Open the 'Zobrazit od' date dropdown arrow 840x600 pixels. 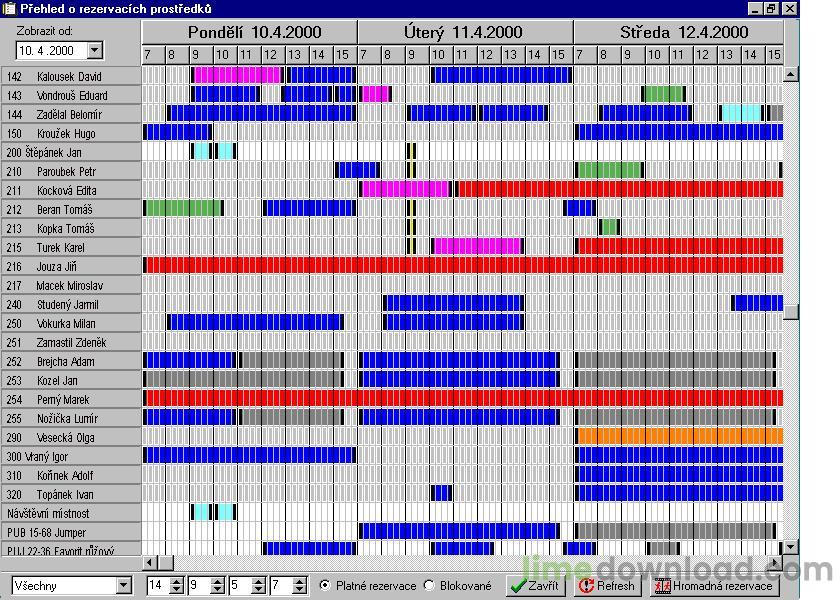click(x=95, y=51)
